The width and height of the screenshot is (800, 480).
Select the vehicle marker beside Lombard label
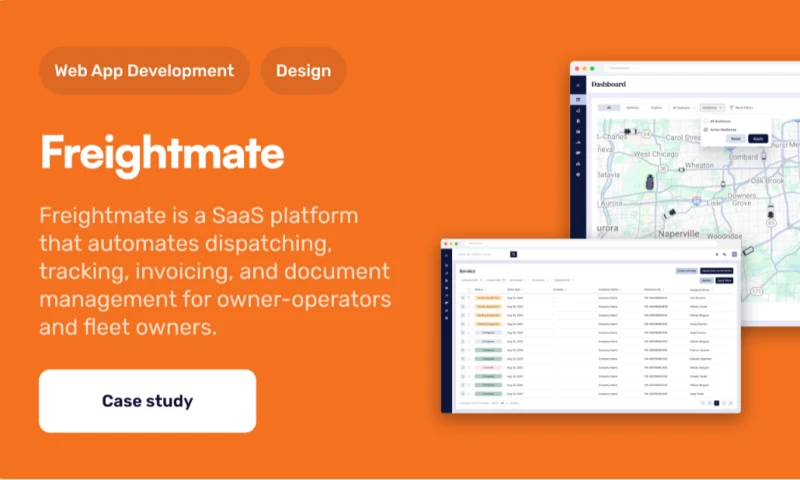point(764,156)
